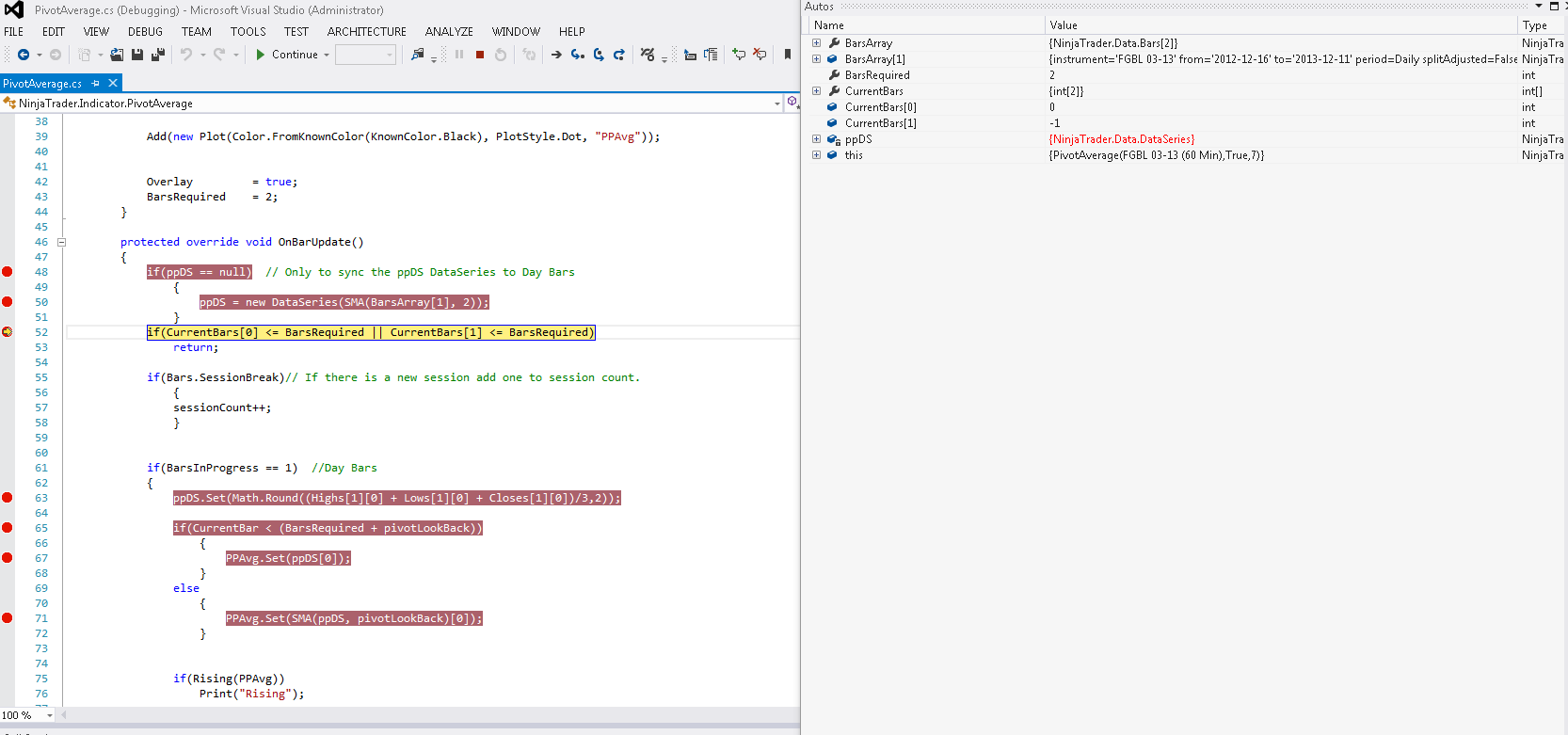Close the PivotAverage.cs tab
This screenshot has height=735, width=1568.
pyautogui.click(x=113, y=83)
